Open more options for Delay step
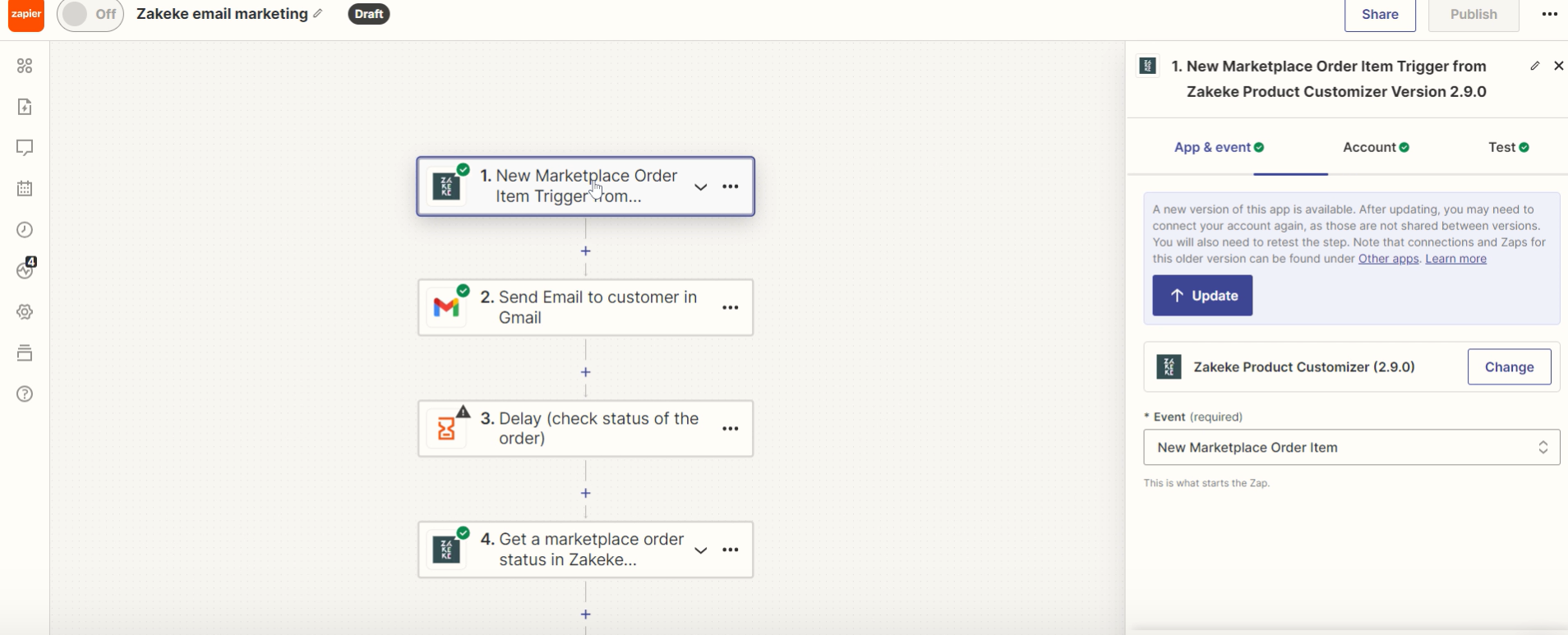This screenshot has width=1568, height=635. (x=730, y=429)
